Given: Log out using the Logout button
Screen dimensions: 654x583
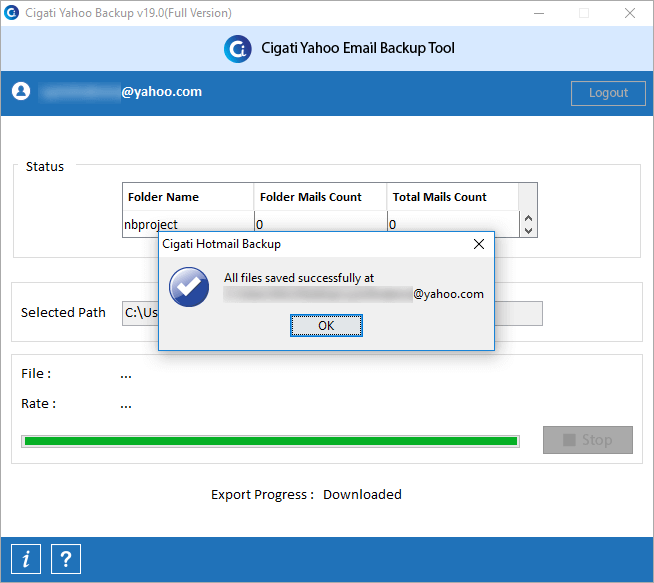Looking at the screenshot, I should [608, 93].
